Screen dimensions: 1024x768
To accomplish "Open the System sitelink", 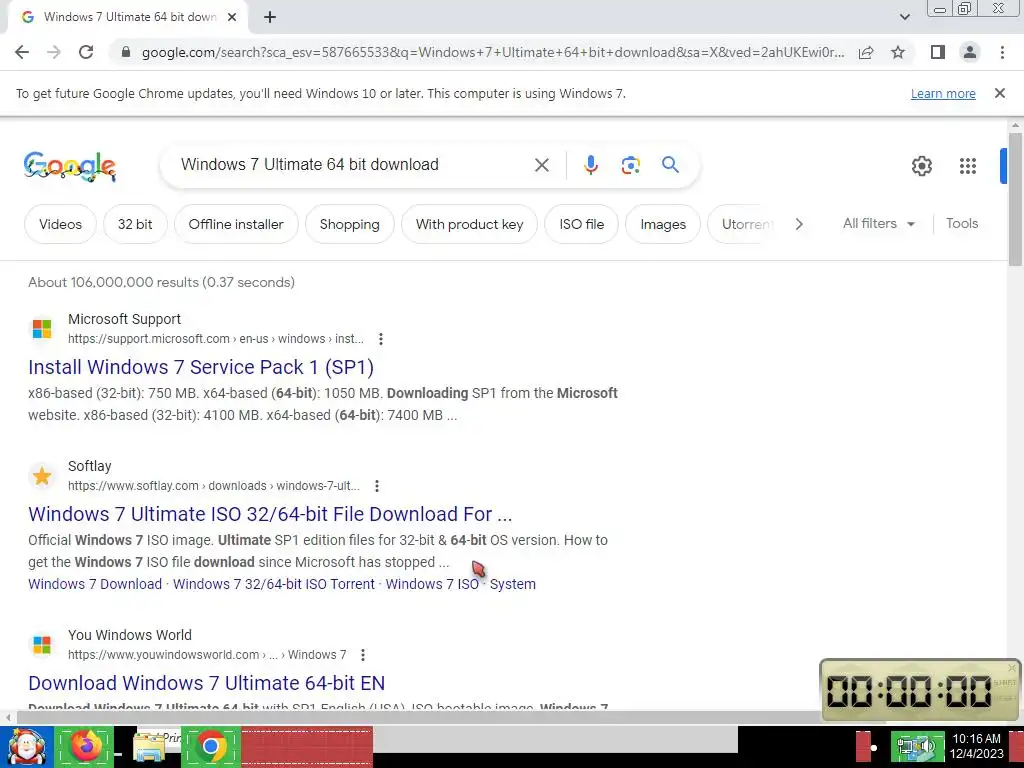I will pos(513,584).
